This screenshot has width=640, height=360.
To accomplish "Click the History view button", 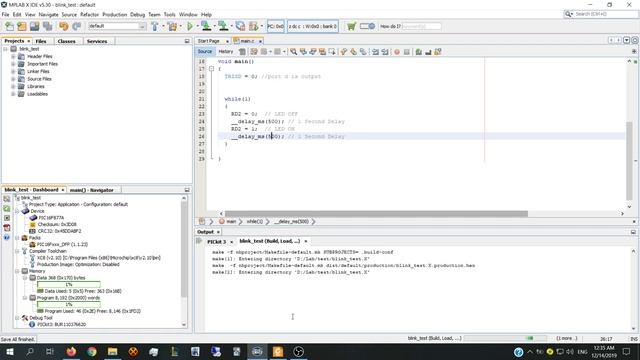I will 226,52.
